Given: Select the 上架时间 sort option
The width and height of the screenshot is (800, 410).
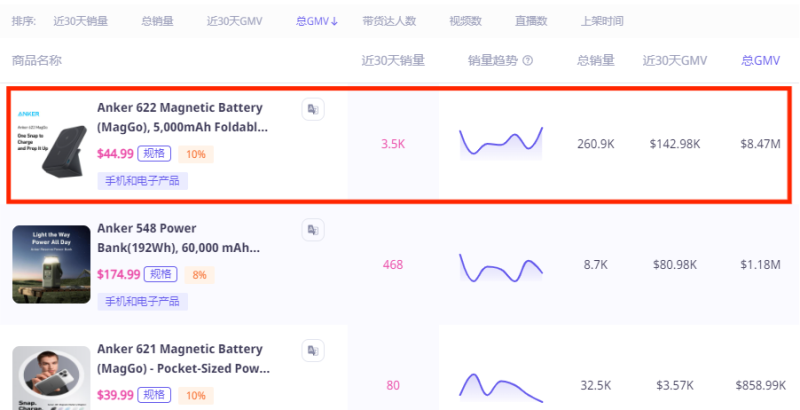Looking at the screenshot, I should (602, 20).
